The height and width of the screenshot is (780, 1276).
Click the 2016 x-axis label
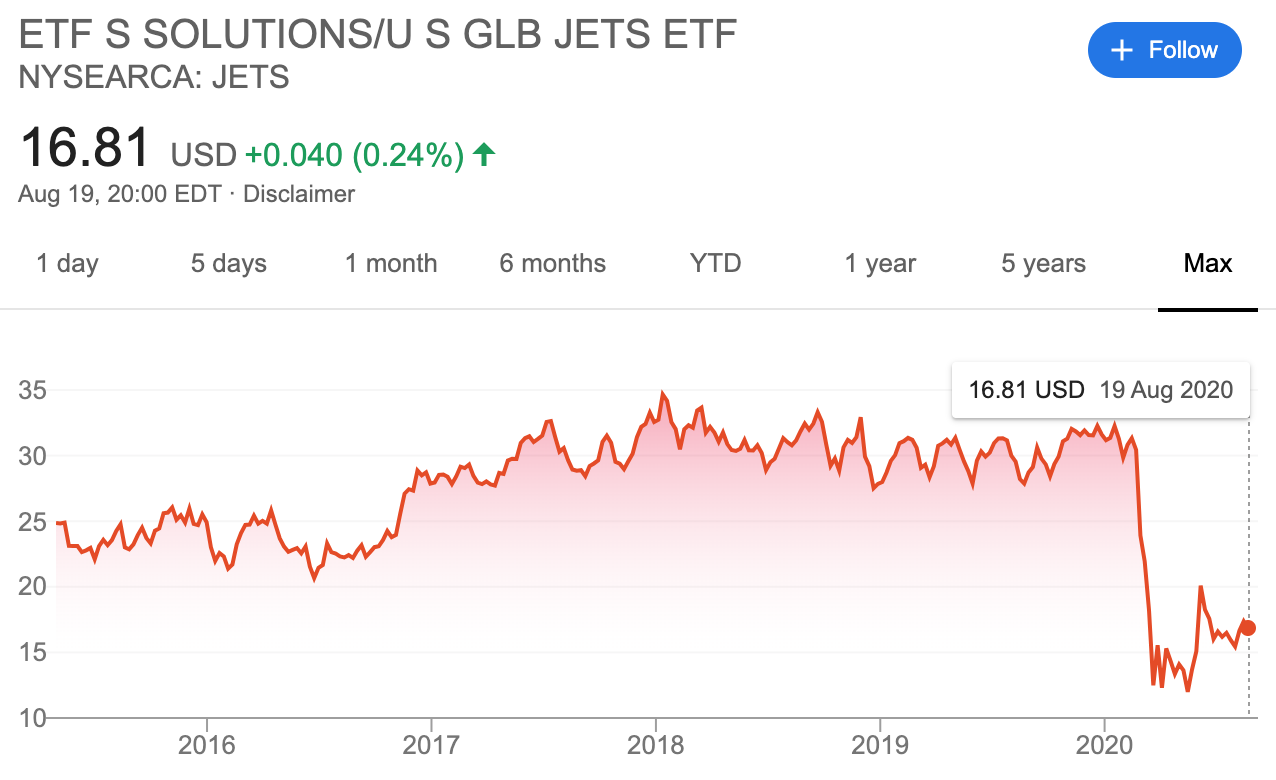click(206, 746)
